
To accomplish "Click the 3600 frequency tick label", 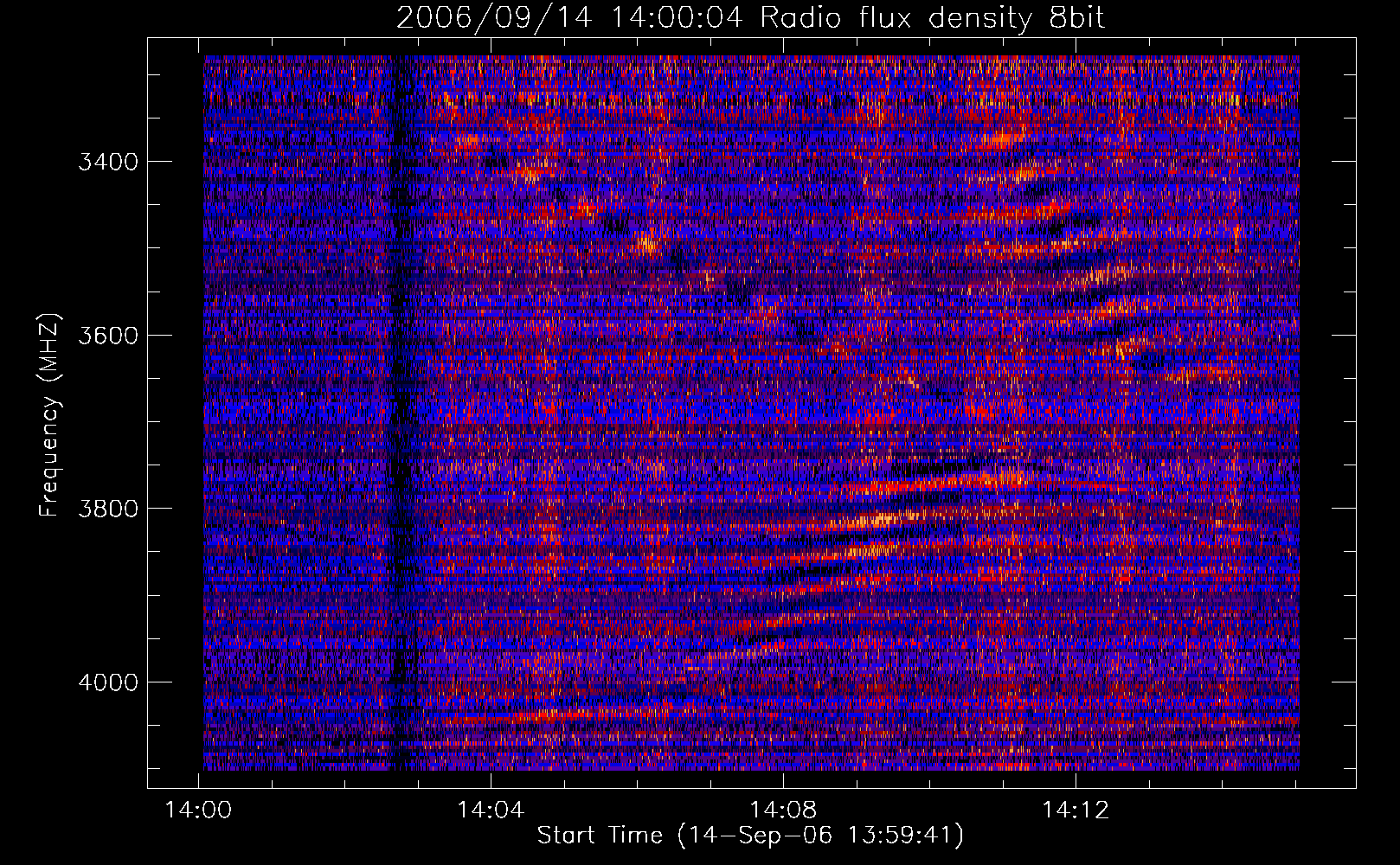I will (x=108, y=335).
